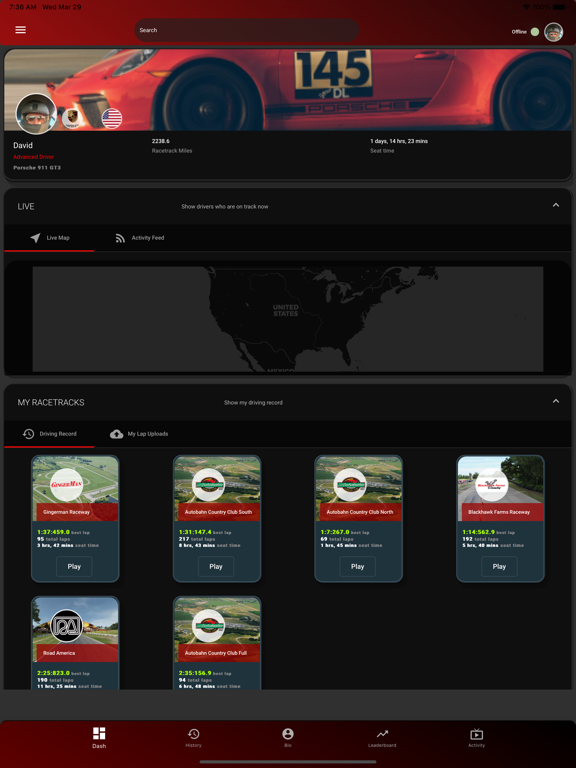Screen dimensions: 576x768
Task: Collapse the MY RACETRACKS section
Action: coord(555,401)
